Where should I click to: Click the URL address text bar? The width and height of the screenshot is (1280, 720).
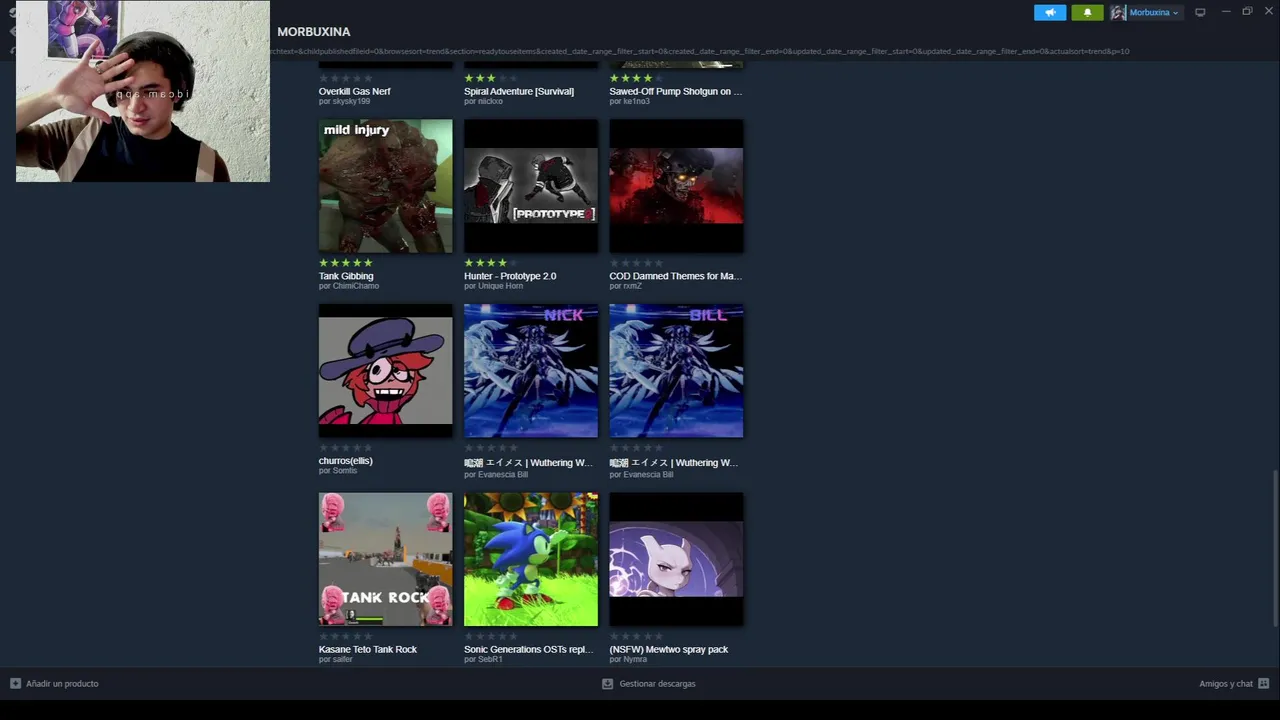[x=700, y=51]
